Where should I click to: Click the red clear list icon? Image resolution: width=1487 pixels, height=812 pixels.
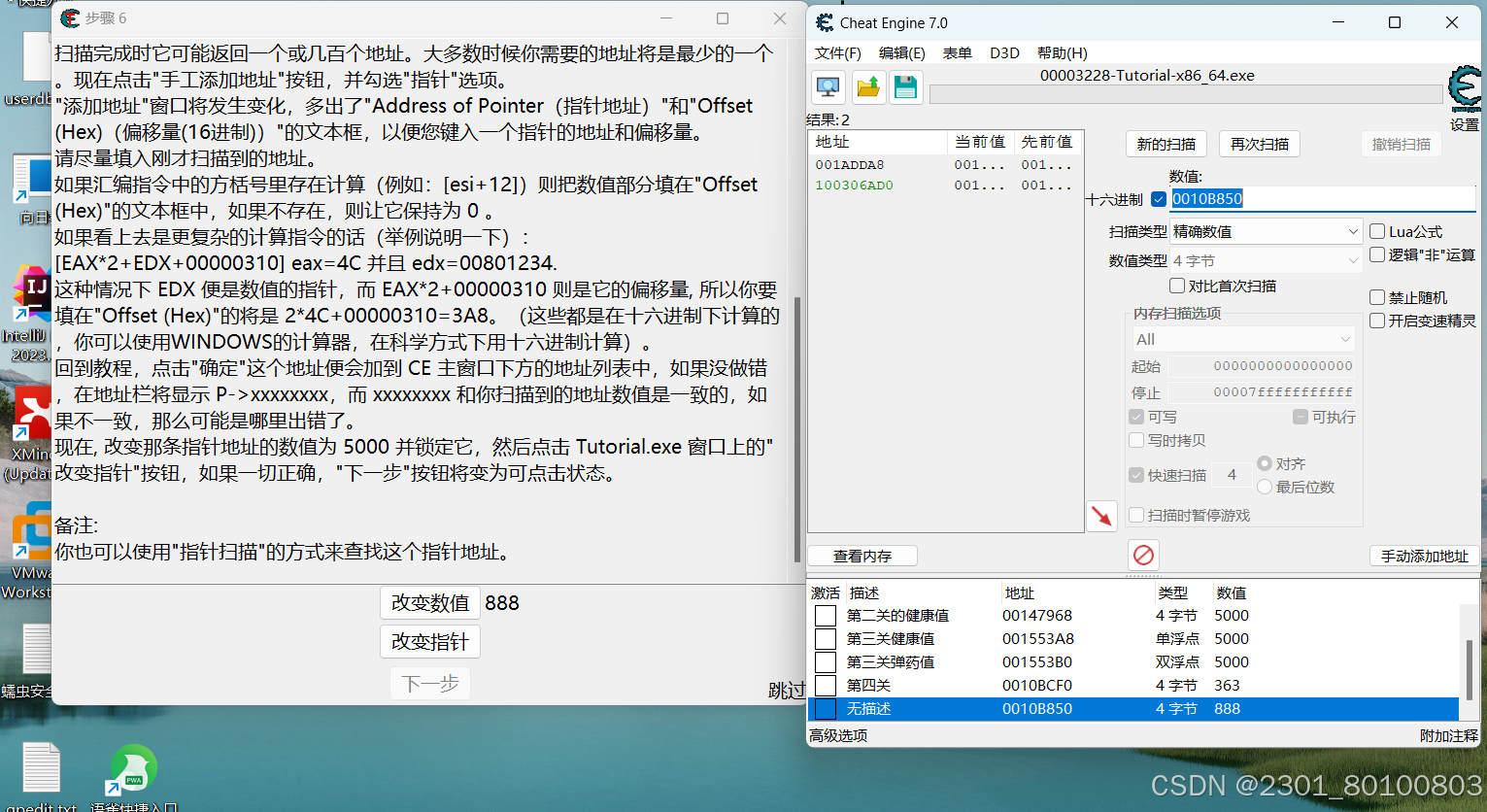tap(1144, 555)
